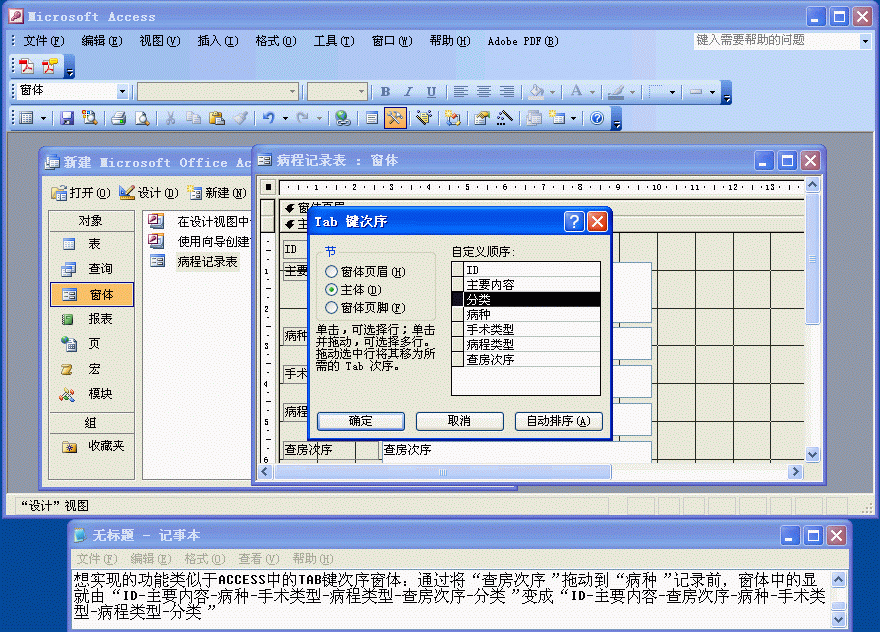This screenshot has height=632, width=880.
Task: Click row selector beside 病程类型
Action: (458, 344)
